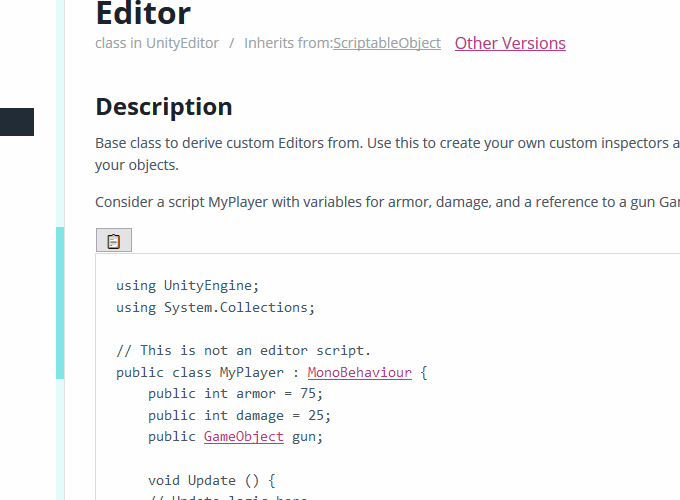Click the paragraph starting 'Base class to derive custom Editors'

(387, 154)
